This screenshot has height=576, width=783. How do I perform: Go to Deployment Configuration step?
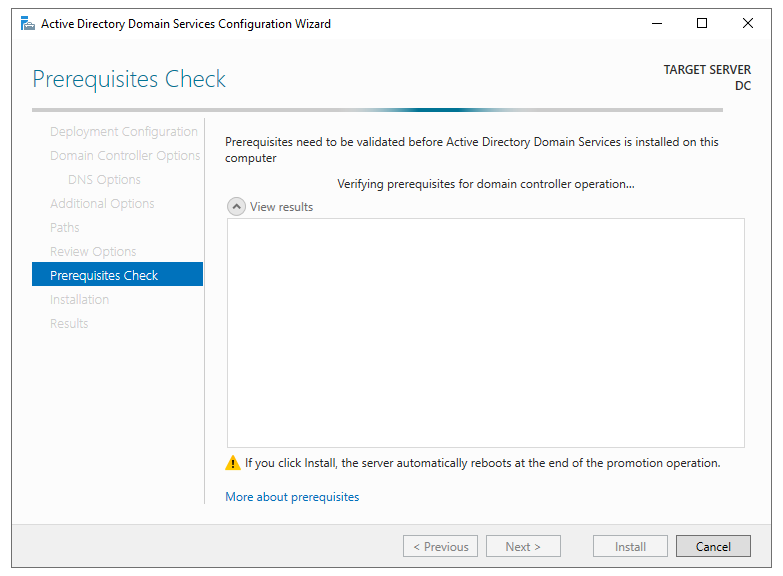[123, 131]
